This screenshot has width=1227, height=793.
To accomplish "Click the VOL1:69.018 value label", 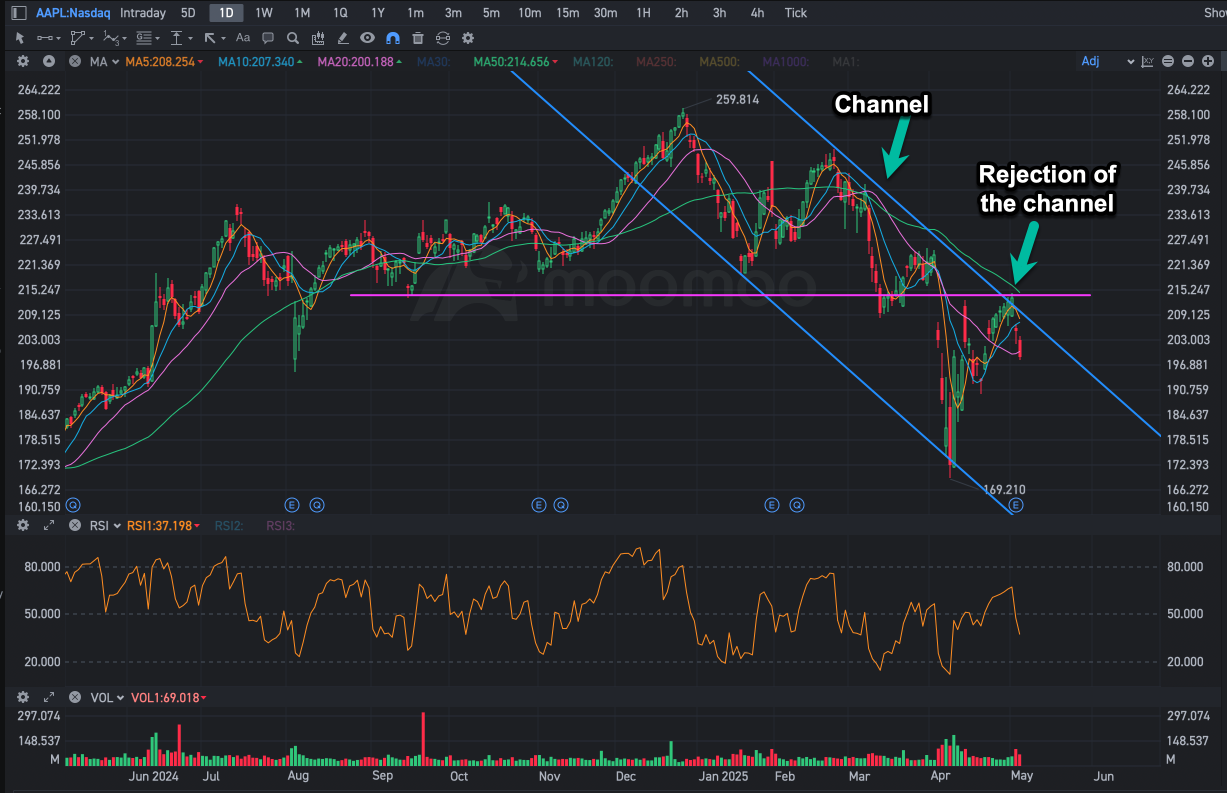I will tap(167, 697).
